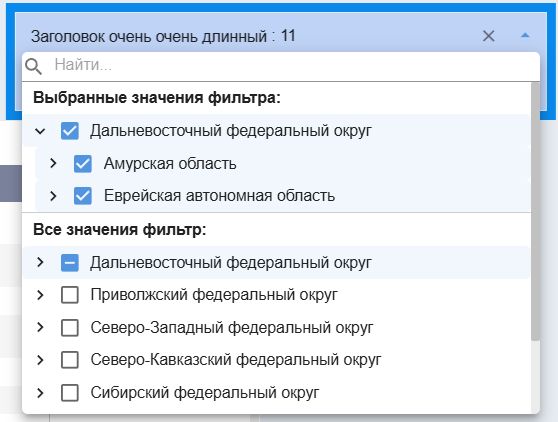Check Северо-Западный федеральный округ checkbox
The width and height of the screenshot is (558, 422).
[x=70, y=328]
